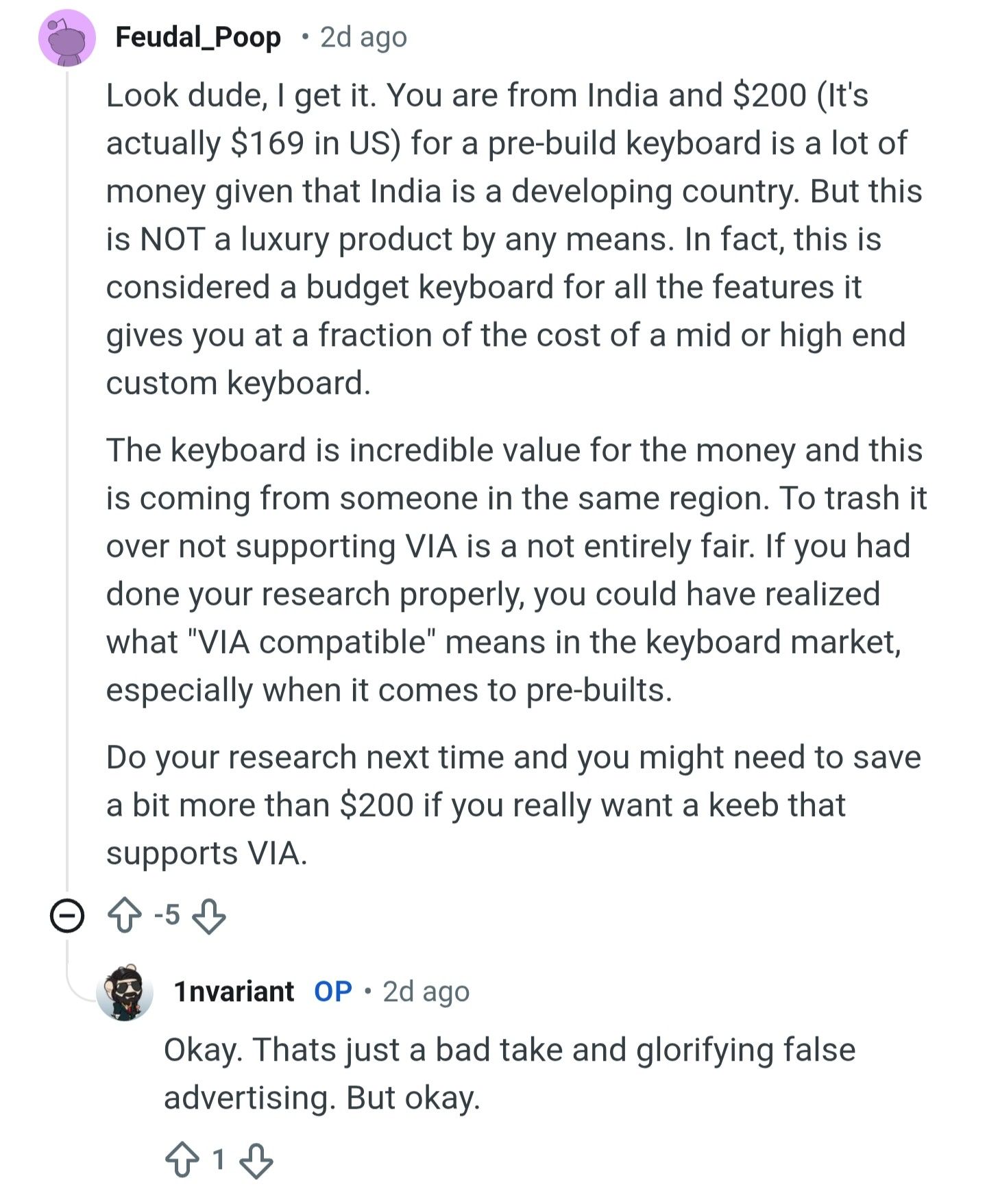This screenshot has width=987, height=1204.
Task: Visit the Feudal_Poop username profile
Action: pyautogui.click(x=197, y=37)
